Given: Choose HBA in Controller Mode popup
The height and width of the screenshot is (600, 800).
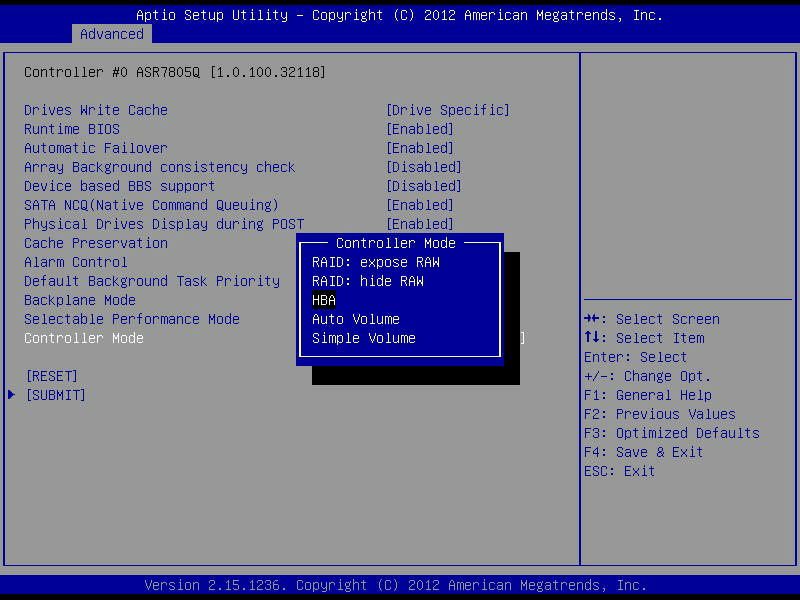Looking at the screenshot, I should 324,300.
